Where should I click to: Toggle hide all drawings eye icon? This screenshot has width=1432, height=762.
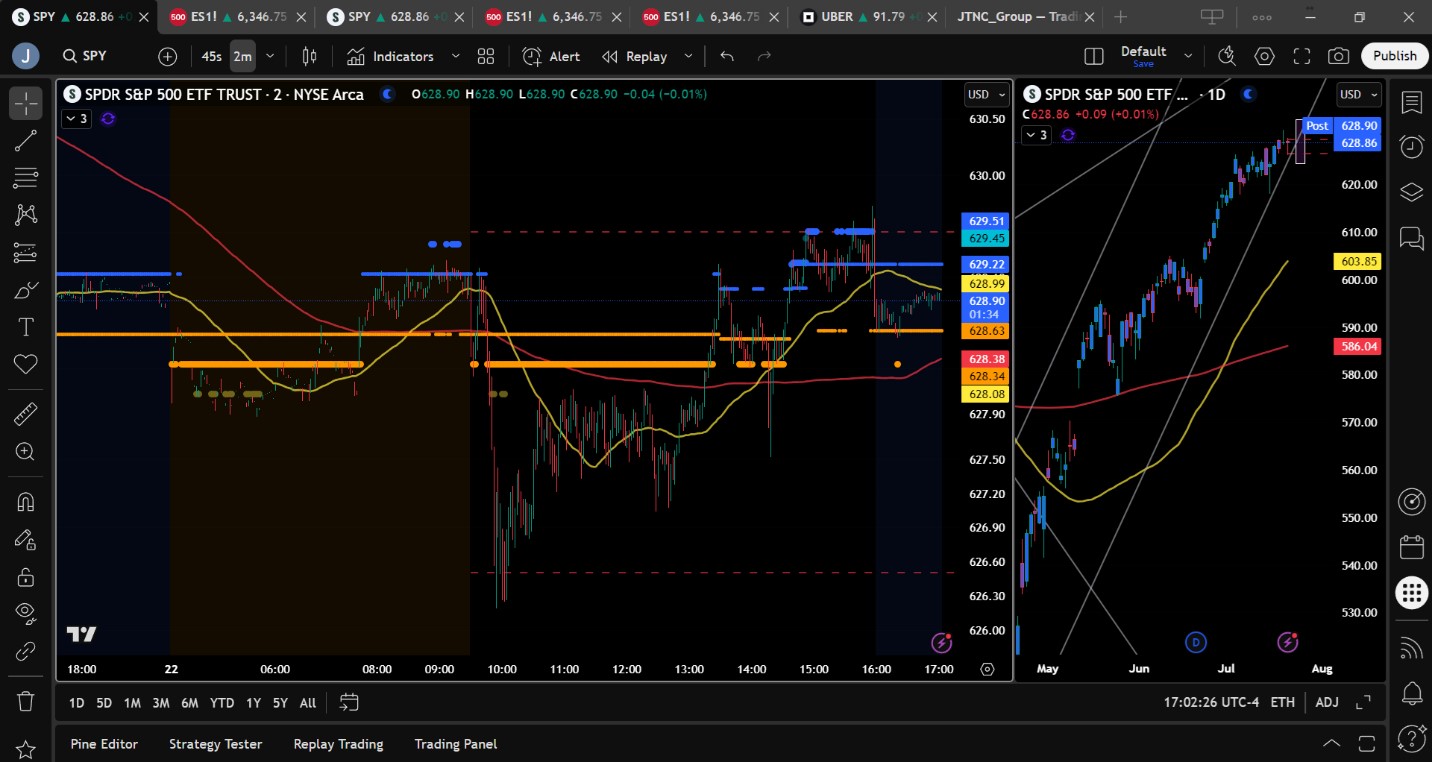click(x=26, y=613)
